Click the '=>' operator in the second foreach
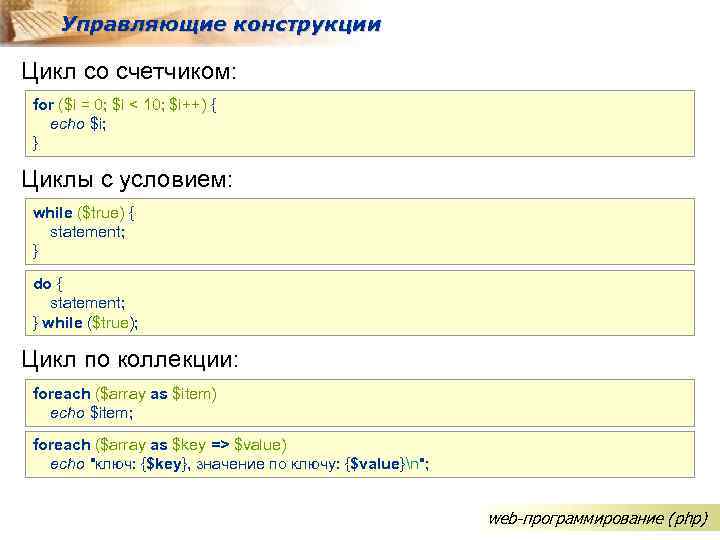Image resolution: width=720 pixels, height=540 pixels. [x=220, y=445]
